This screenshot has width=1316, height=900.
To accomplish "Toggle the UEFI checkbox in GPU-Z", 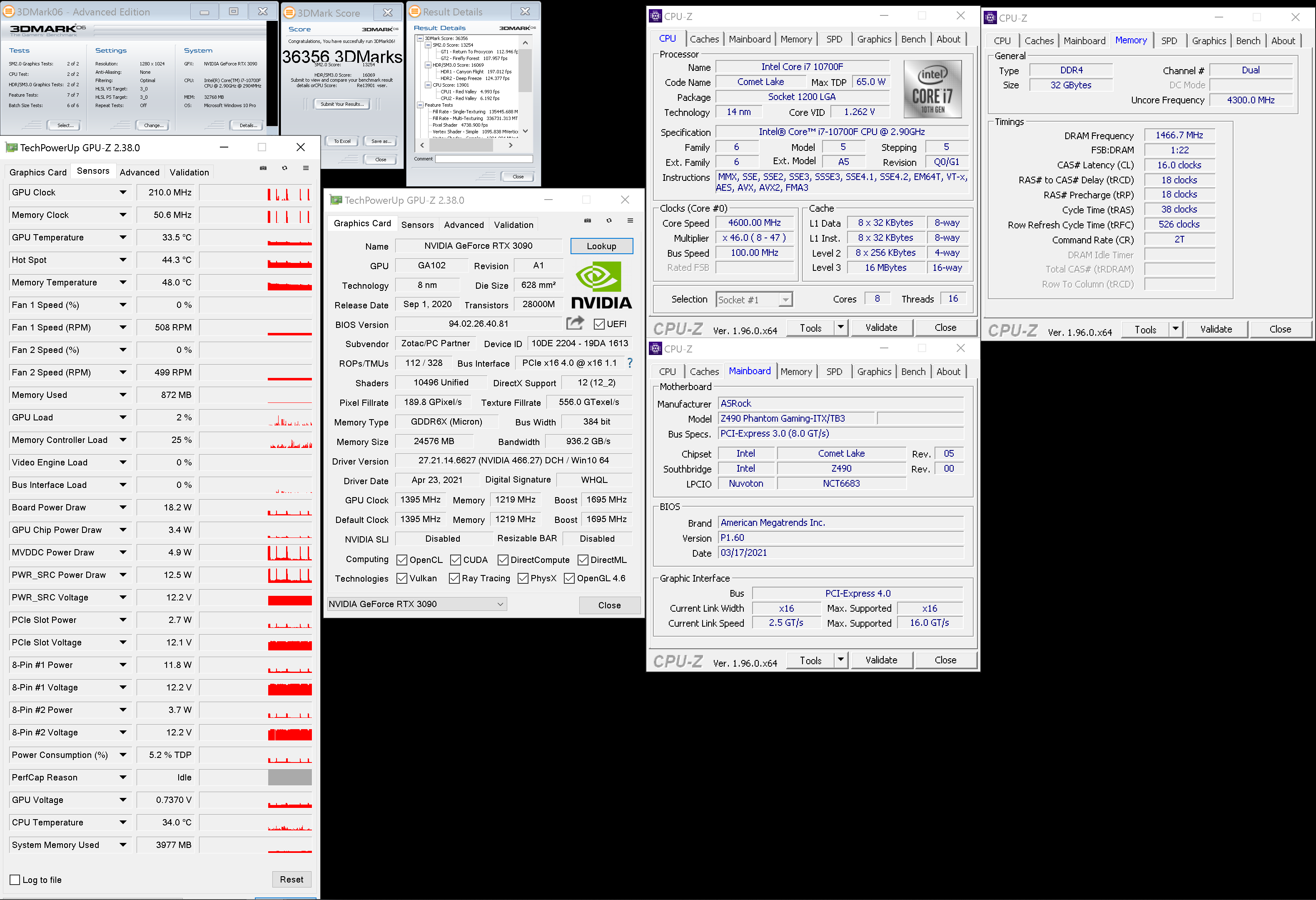I will (x=599, y=324).
